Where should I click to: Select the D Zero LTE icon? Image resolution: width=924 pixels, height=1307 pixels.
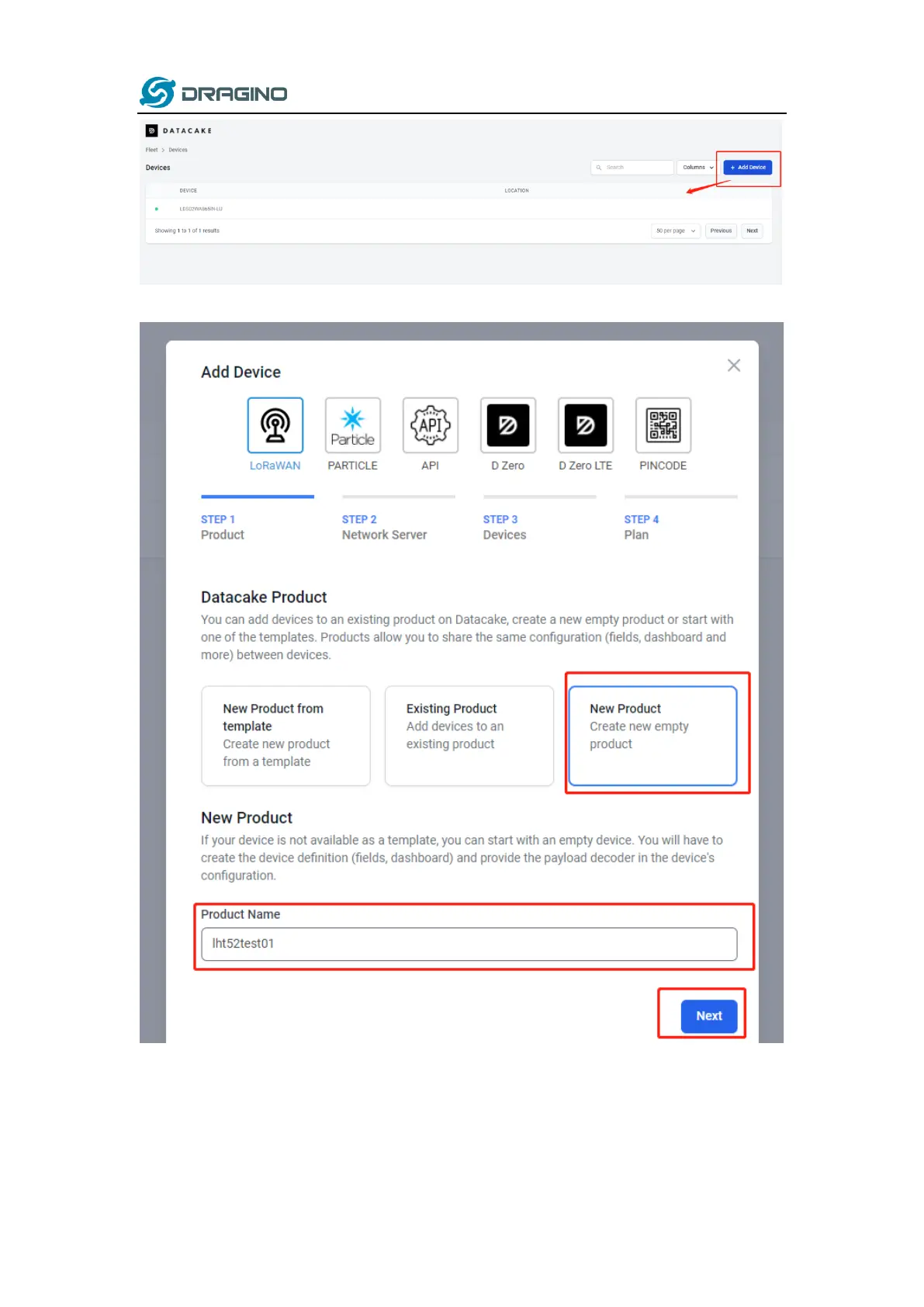(585, 425)
